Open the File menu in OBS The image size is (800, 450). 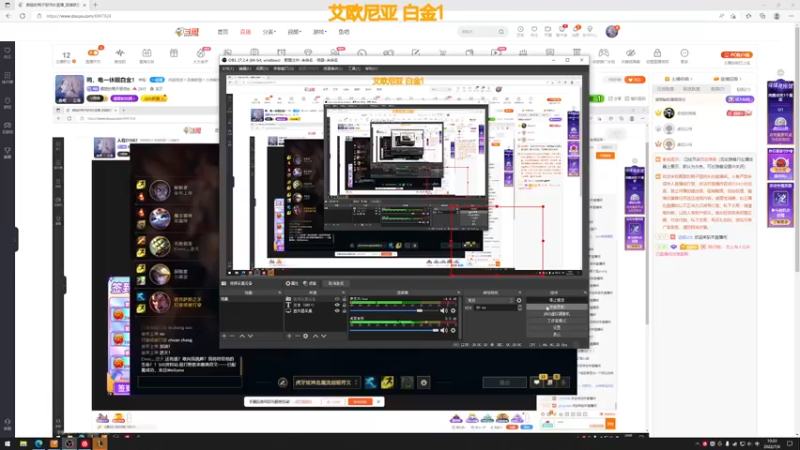coord(228,68)
